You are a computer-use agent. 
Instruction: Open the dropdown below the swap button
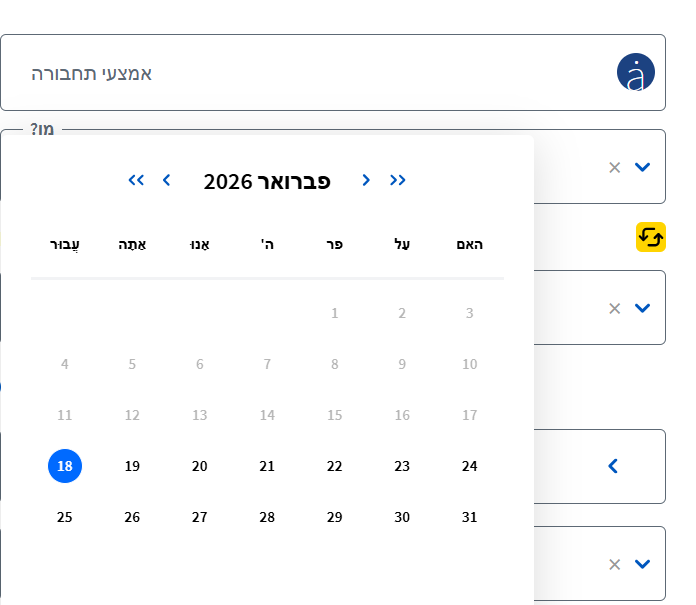point(642,308)
